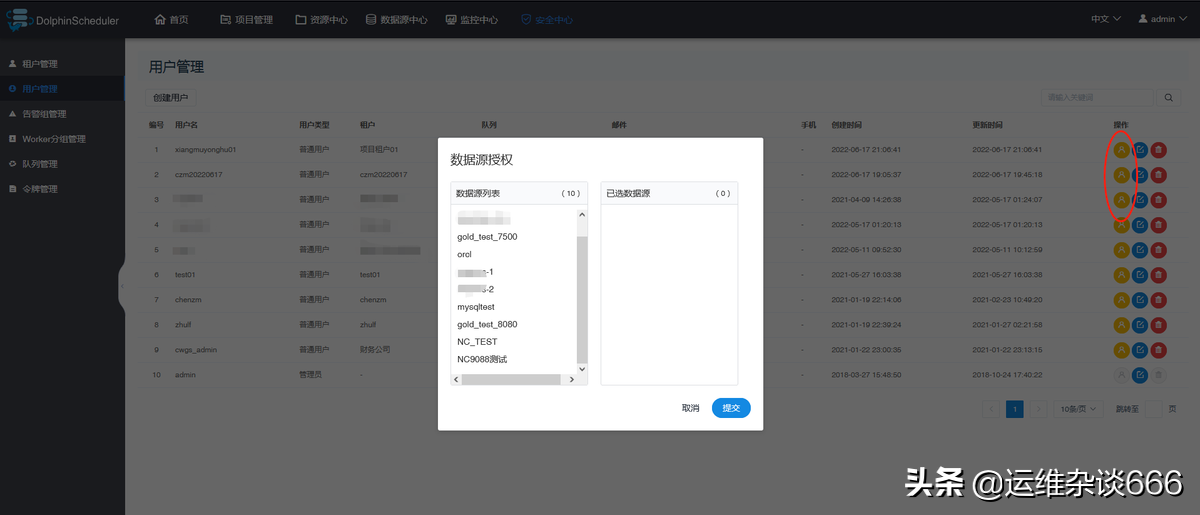Expand the 10条/页 page size selector
This screenshot has height=515, width=1200.
pos(1079,409)
